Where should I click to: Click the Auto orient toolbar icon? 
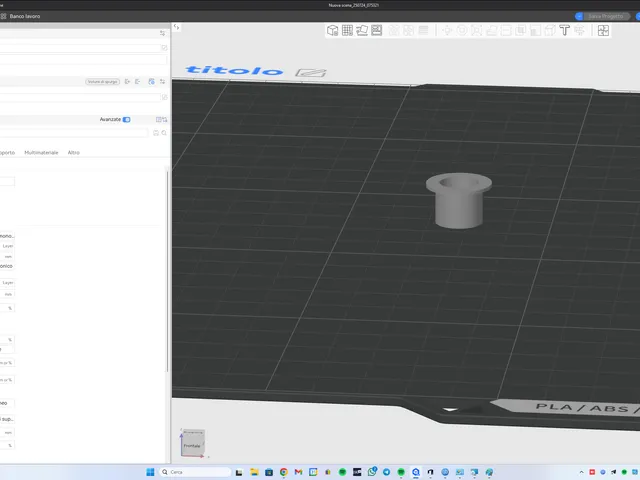tap(362, 31)
